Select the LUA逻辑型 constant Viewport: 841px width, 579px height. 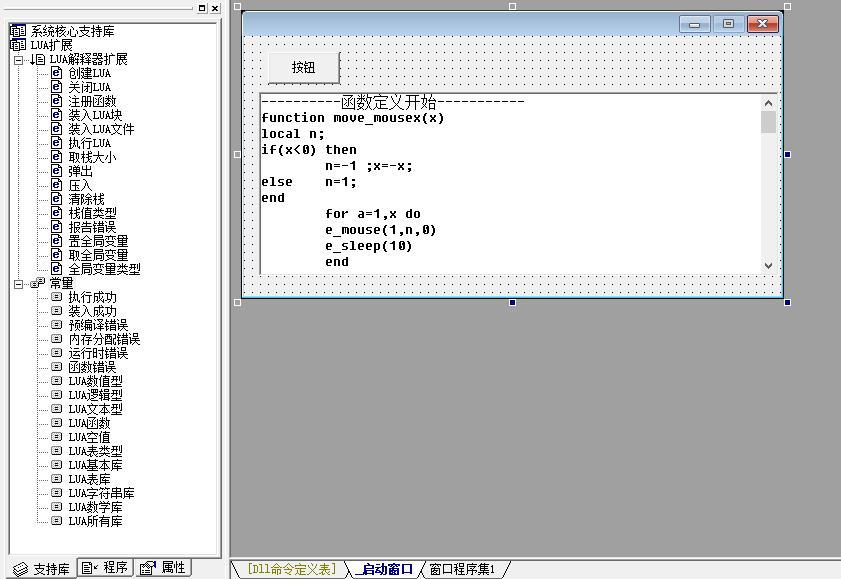click(95, 395)
